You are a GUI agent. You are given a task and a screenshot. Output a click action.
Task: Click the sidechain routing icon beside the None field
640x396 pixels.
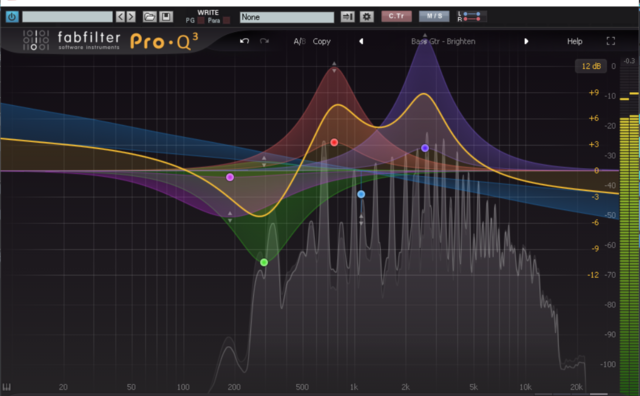tap(347, 17)
